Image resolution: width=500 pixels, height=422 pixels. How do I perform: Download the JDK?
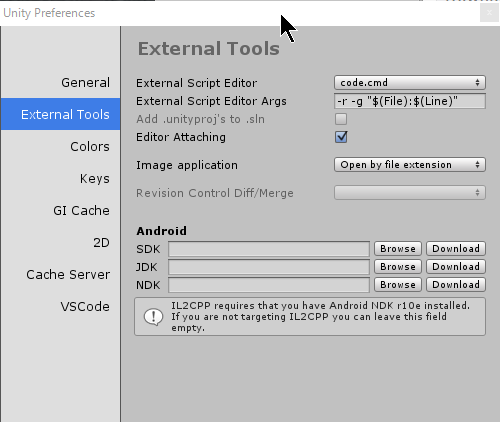click(456, 267)
